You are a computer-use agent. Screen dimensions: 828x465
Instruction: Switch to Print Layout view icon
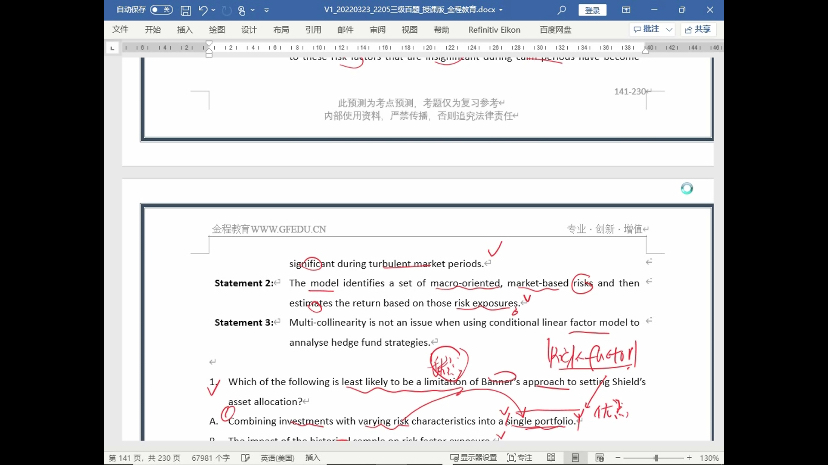[575, 458]
